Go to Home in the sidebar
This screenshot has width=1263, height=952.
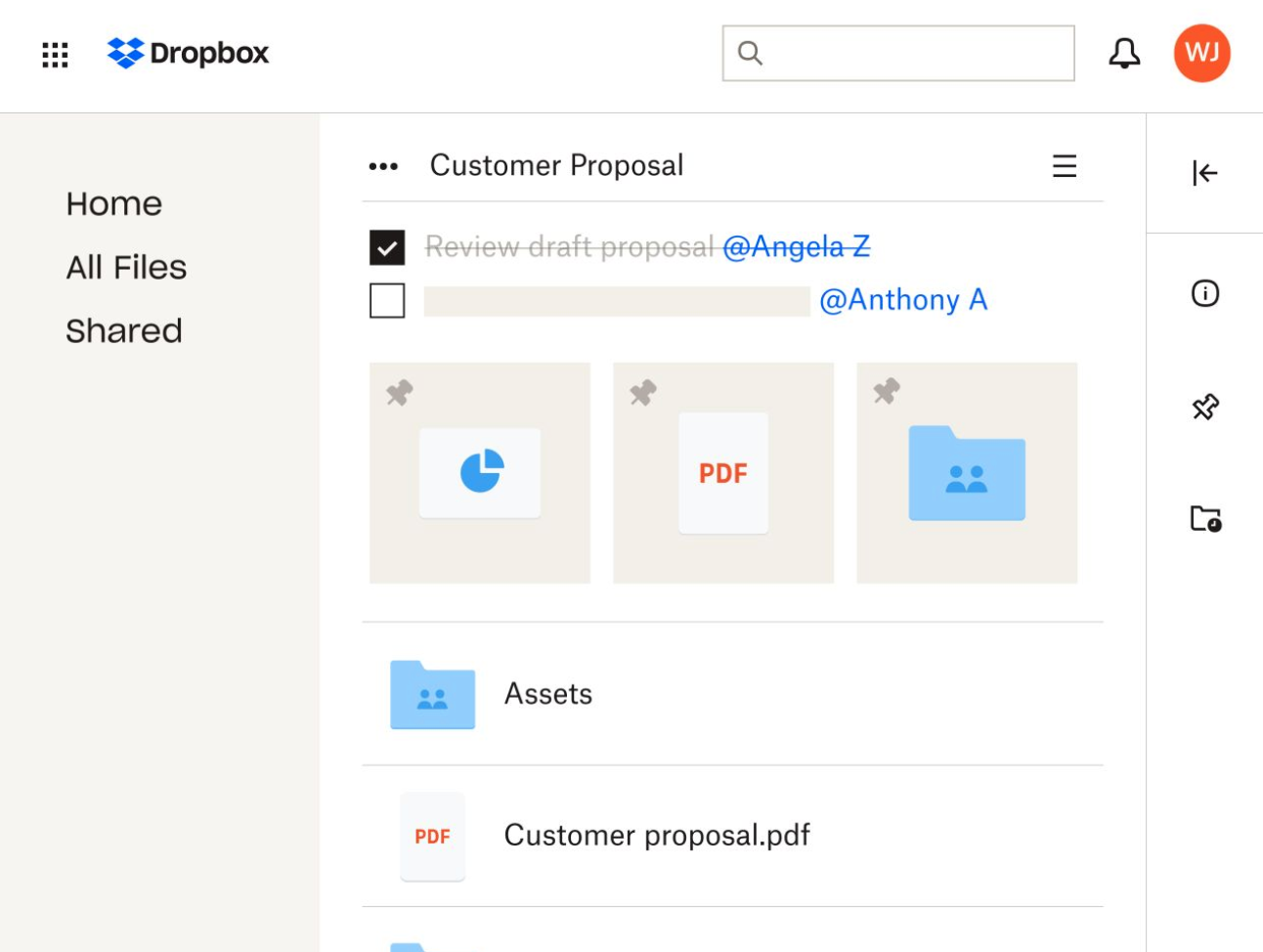click(x=114, y=203)
